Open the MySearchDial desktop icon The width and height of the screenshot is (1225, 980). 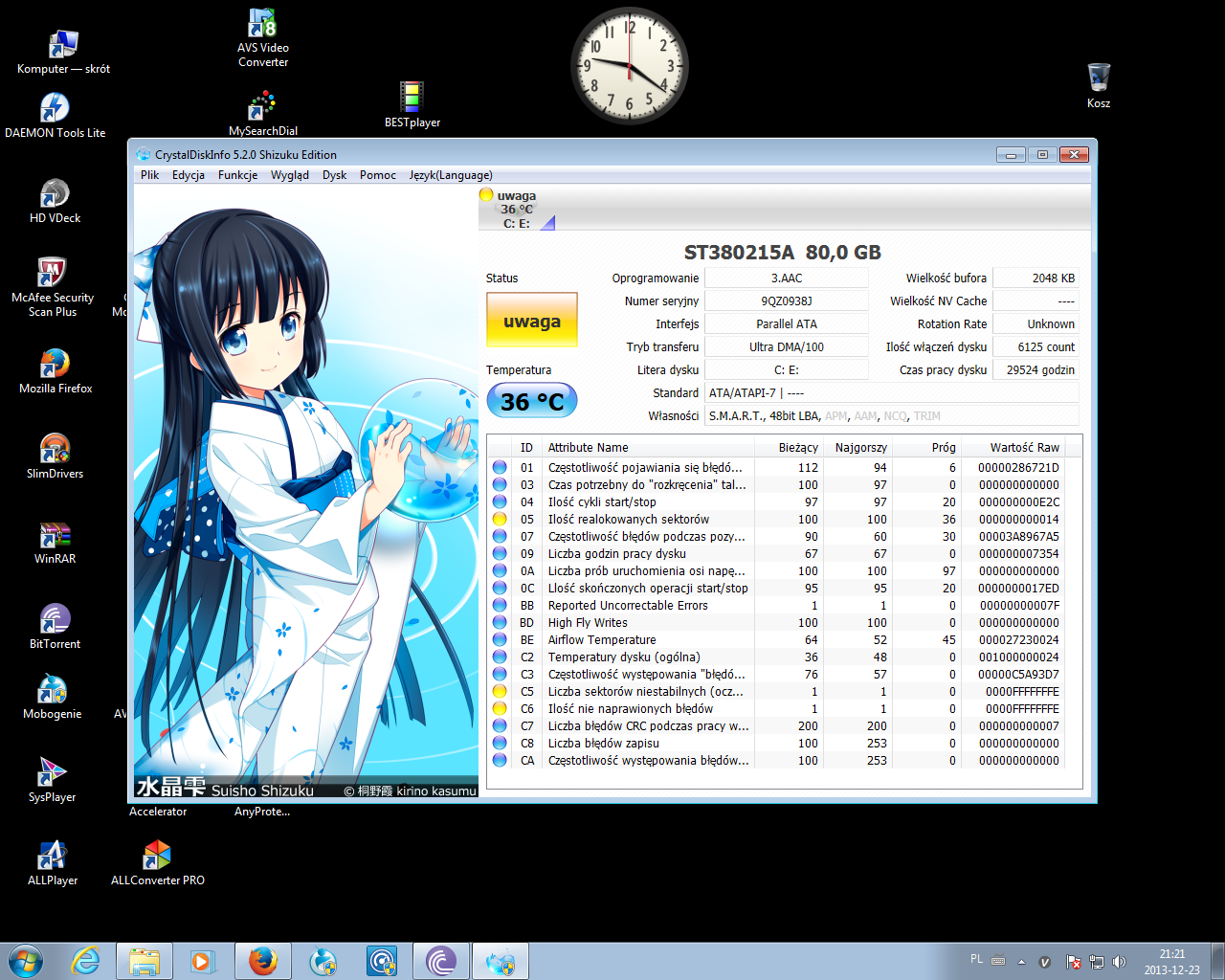(x=263, y=114)
